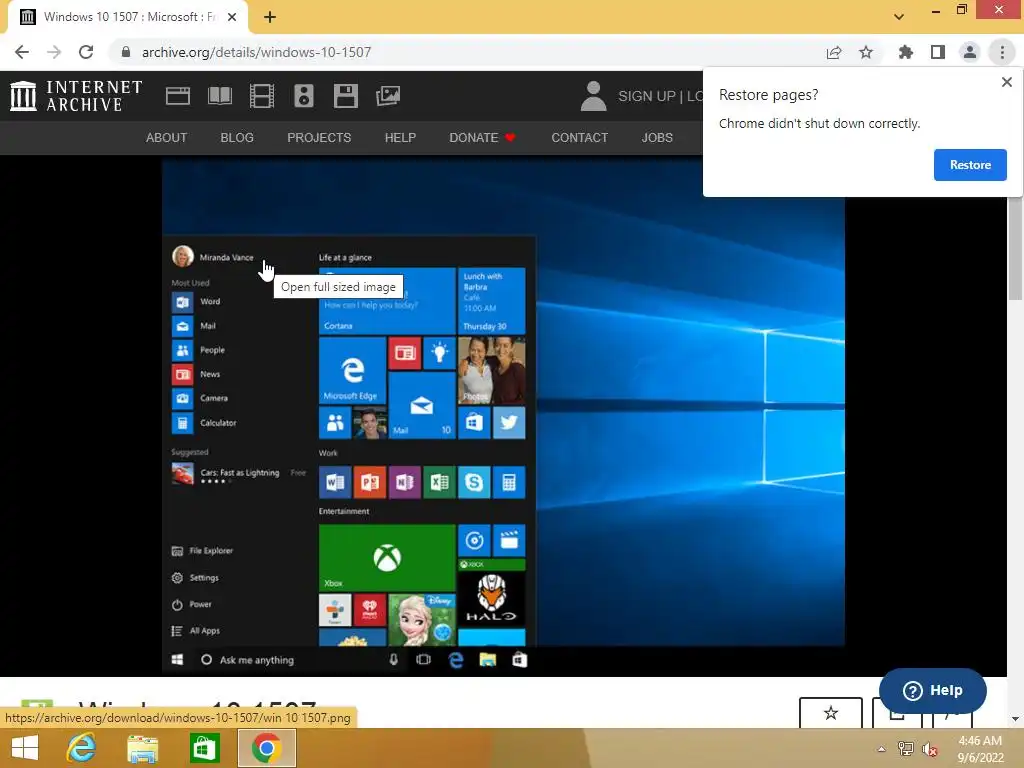
Task: Click the muted volume tray icon
Action: point(930,749)
